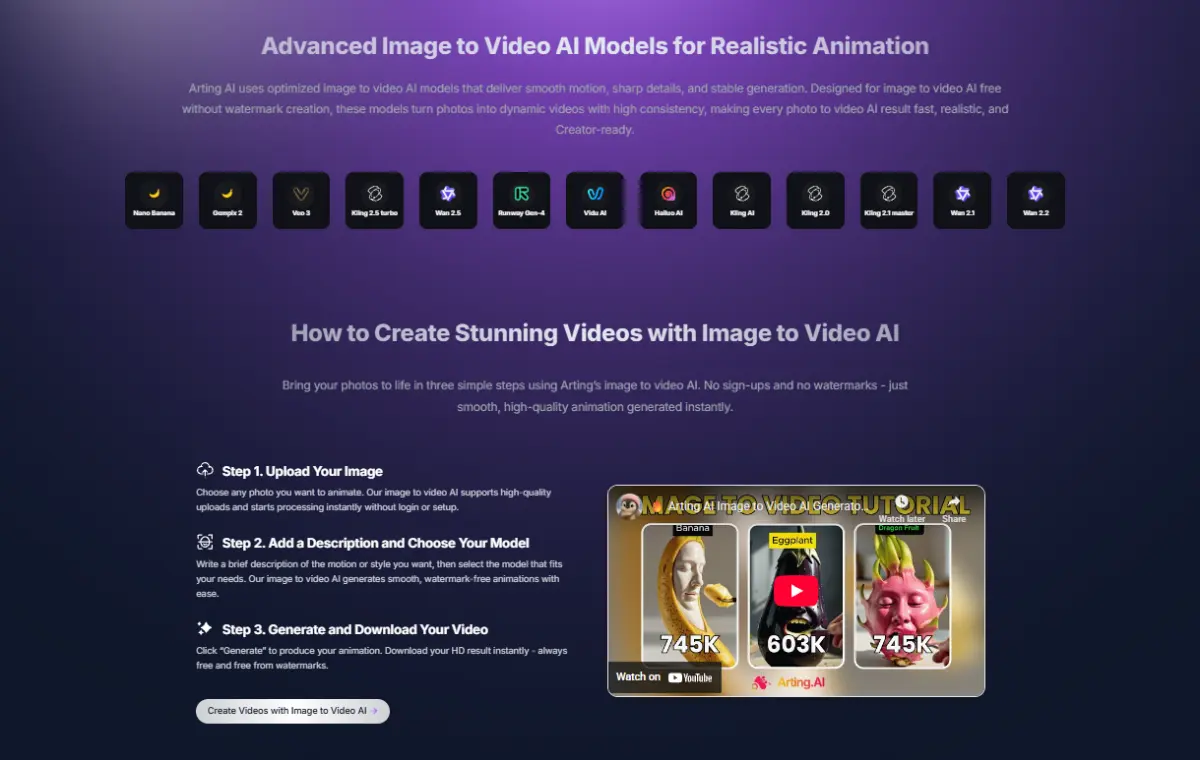The image size is (1200, 760).
Task: Click the Dragon Fruit thumbnail in the video
Action: (902, 596)
